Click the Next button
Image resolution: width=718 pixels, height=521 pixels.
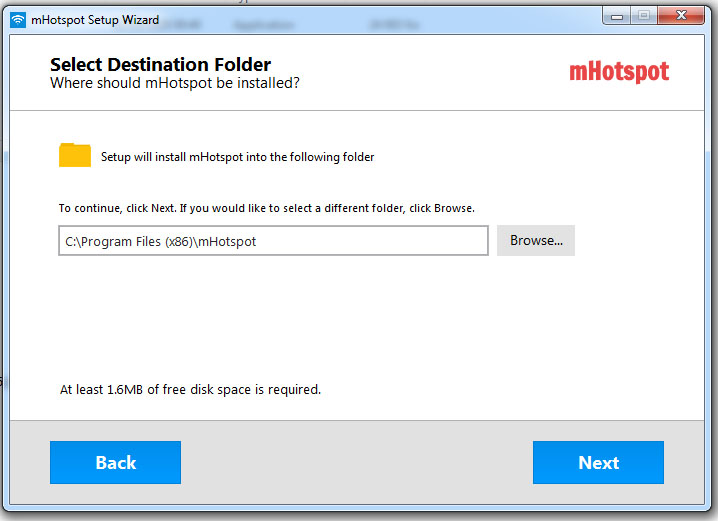(598, 462)
